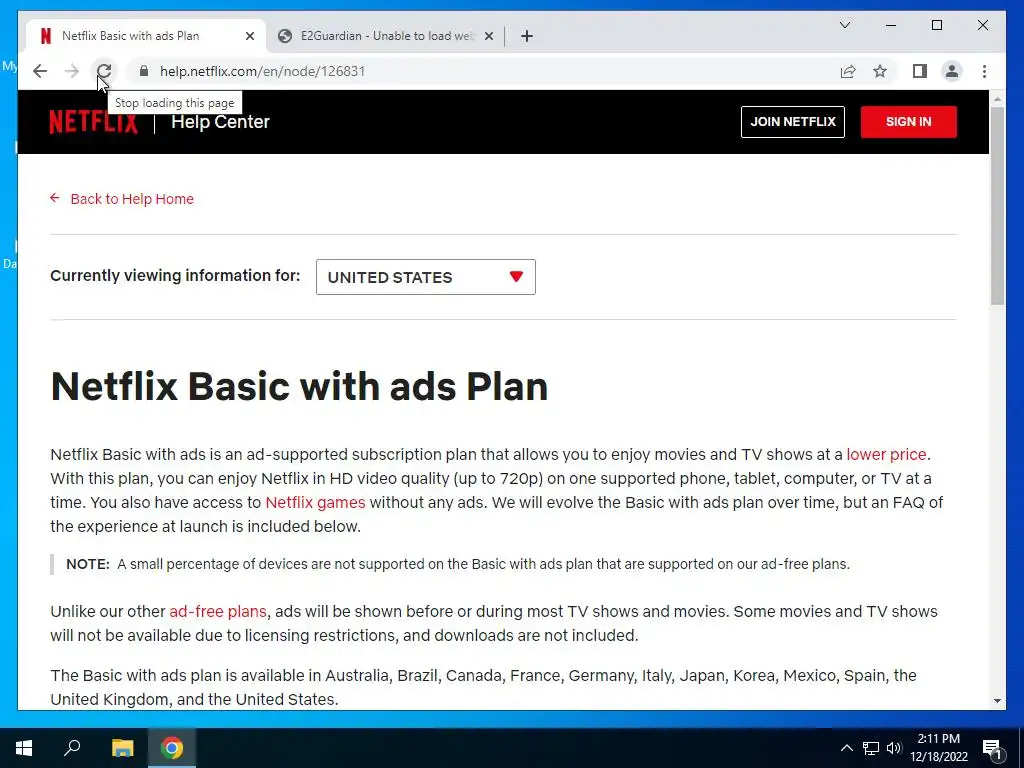
Task: Select the Netflix Basic with ads Plan tab
Action: pyautogui.click(x=146, y=36)
